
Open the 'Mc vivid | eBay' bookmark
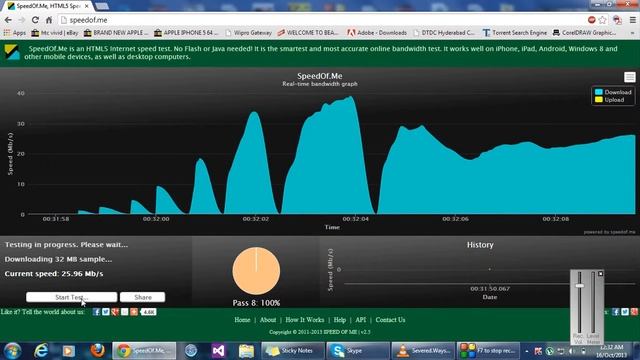tap(55, 33)
